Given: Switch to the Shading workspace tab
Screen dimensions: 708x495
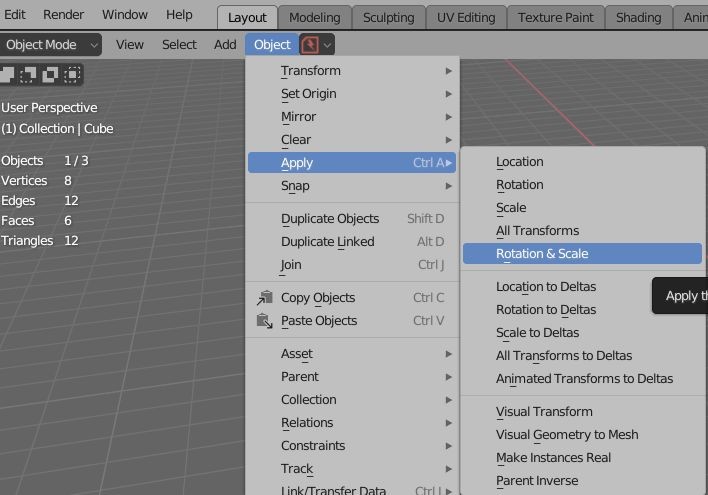Looking at the screenshot, I should (638, 18).
